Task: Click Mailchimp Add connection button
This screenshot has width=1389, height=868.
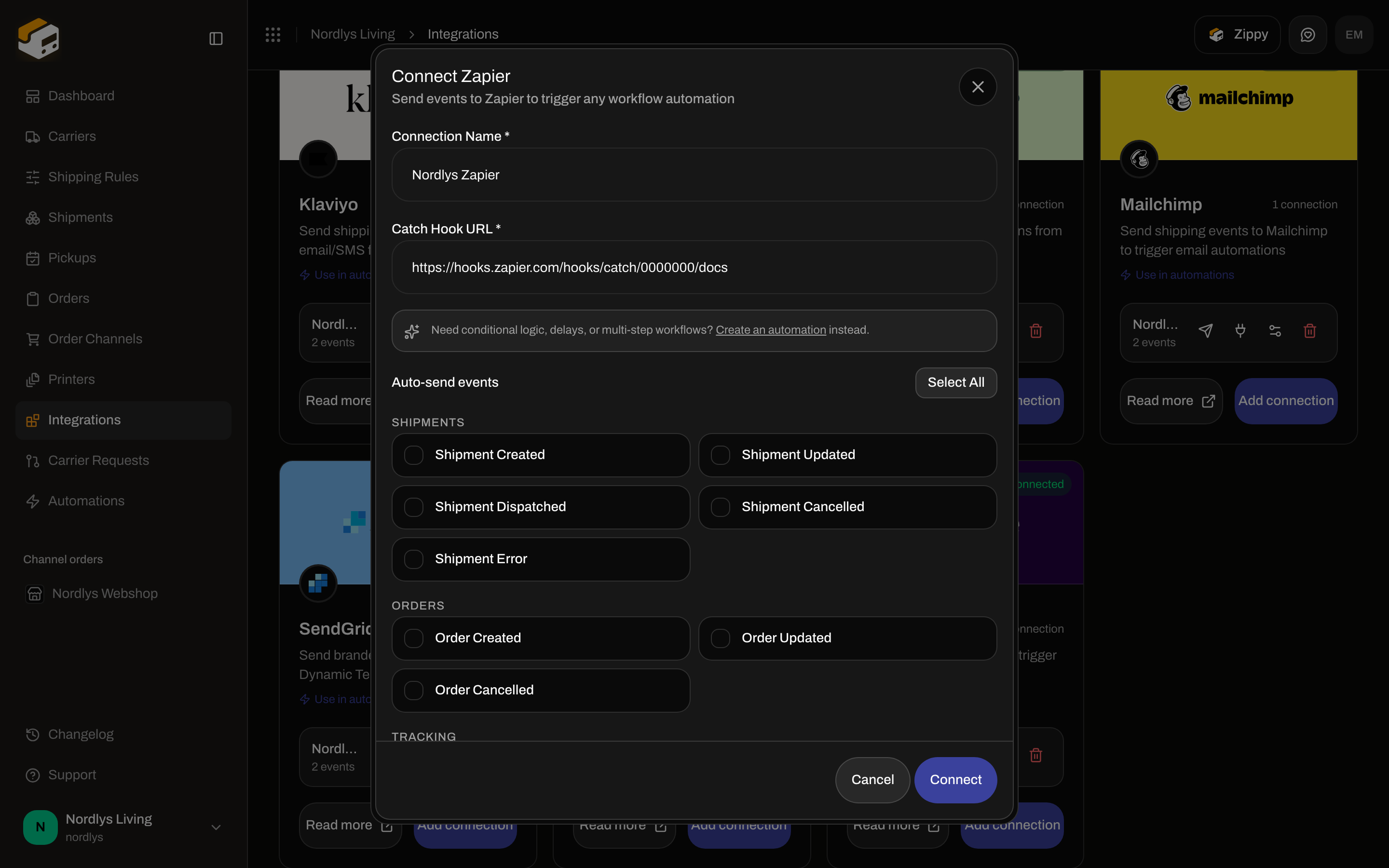Action: point(1286,401)
